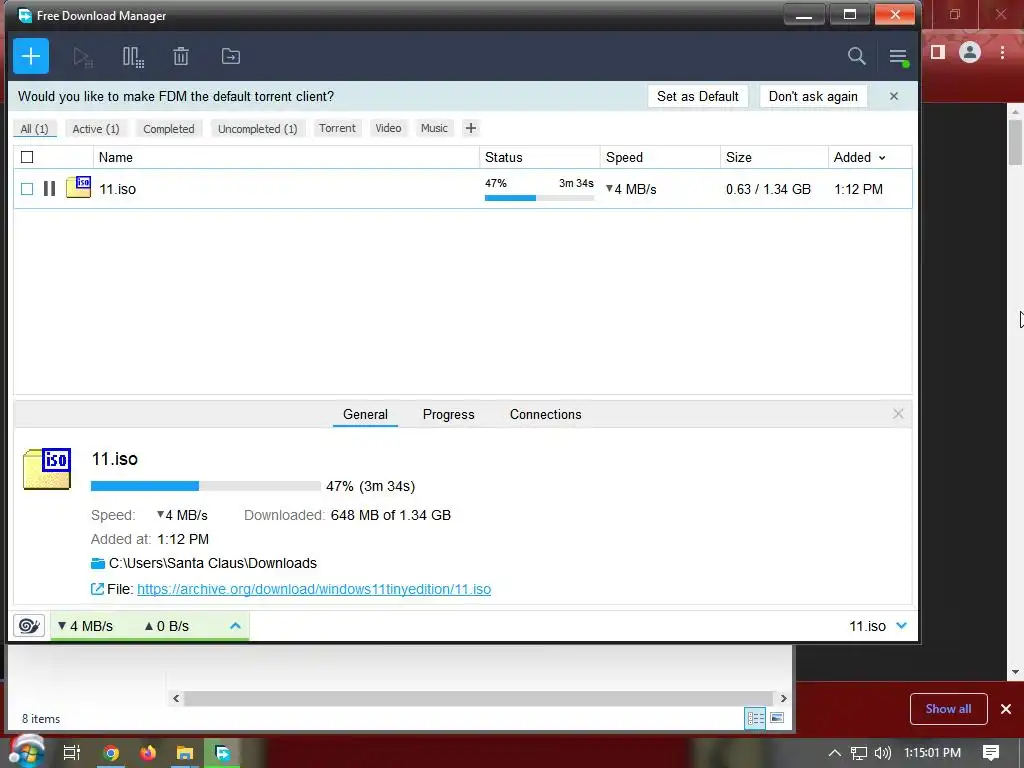
Task: Add a new download with plus button
Action: (31, 56)
